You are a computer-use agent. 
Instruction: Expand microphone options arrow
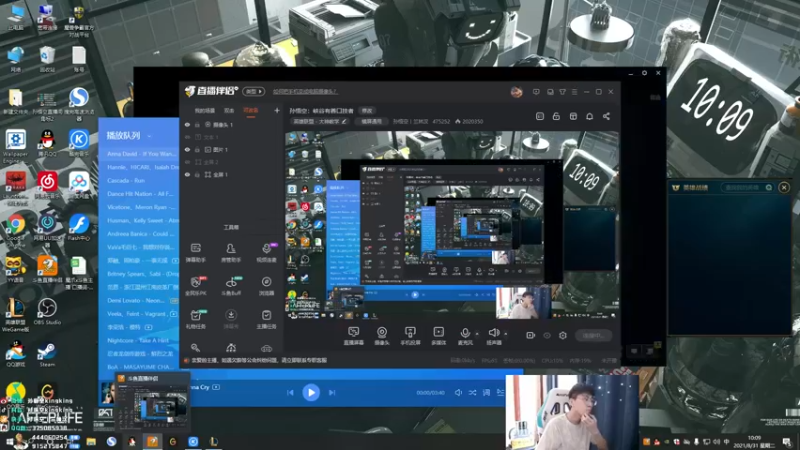pos(477,334)
